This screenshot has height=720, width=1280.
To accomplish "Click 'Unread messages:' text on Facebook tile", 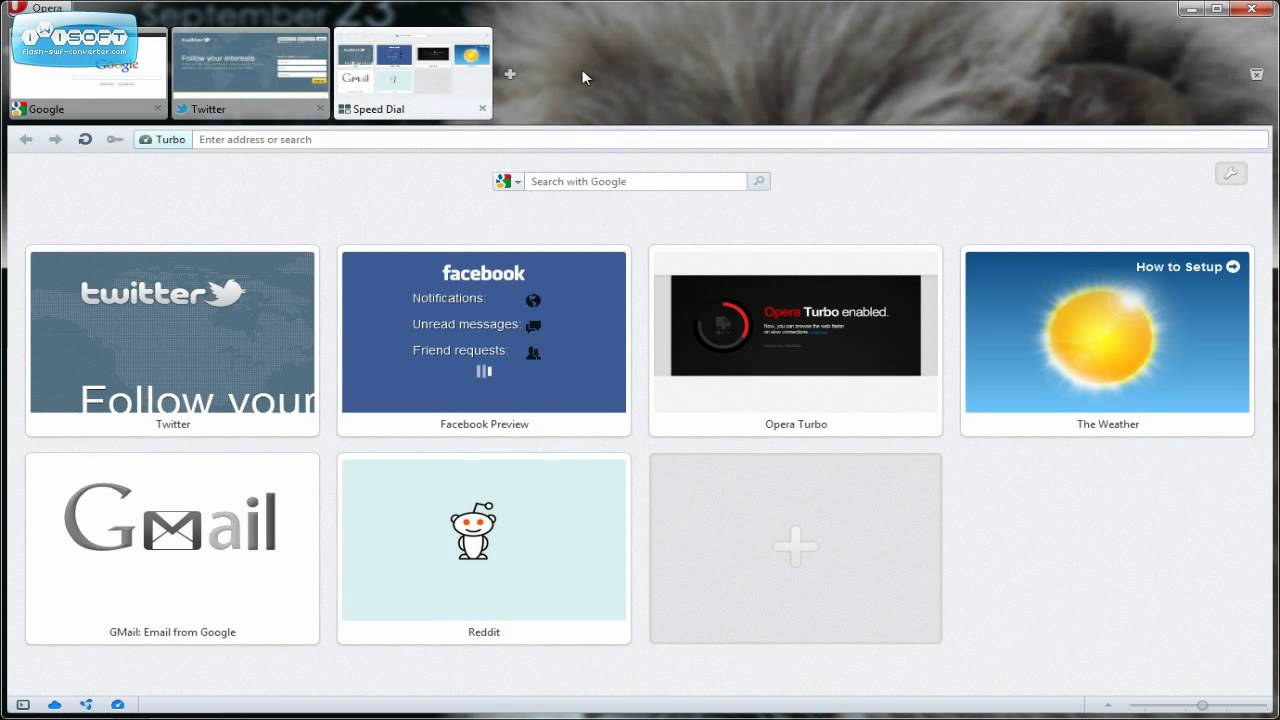I will tap(466, 324).
